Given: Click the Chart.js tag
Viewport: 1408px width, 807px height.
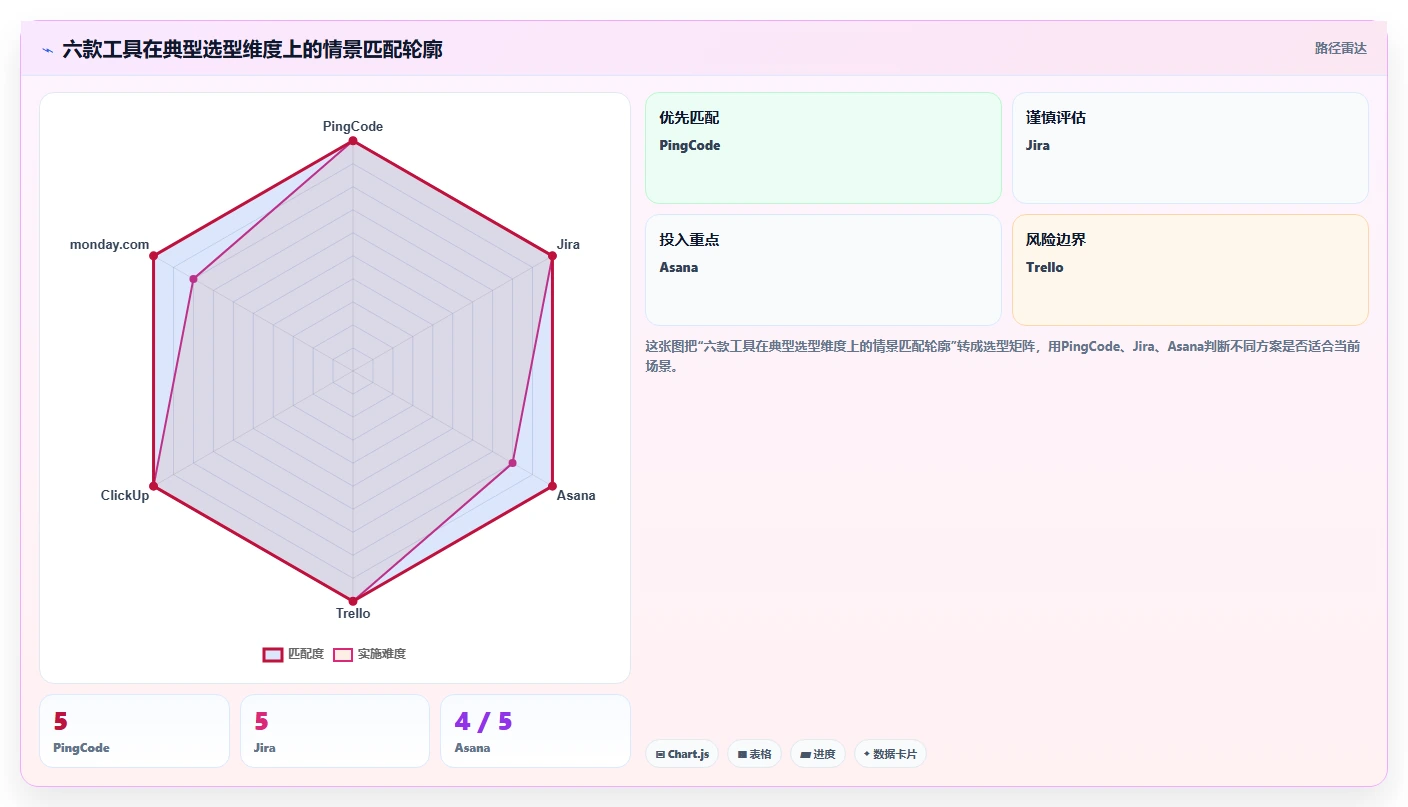Looking at the screenshot, I should tap(682, 754).
